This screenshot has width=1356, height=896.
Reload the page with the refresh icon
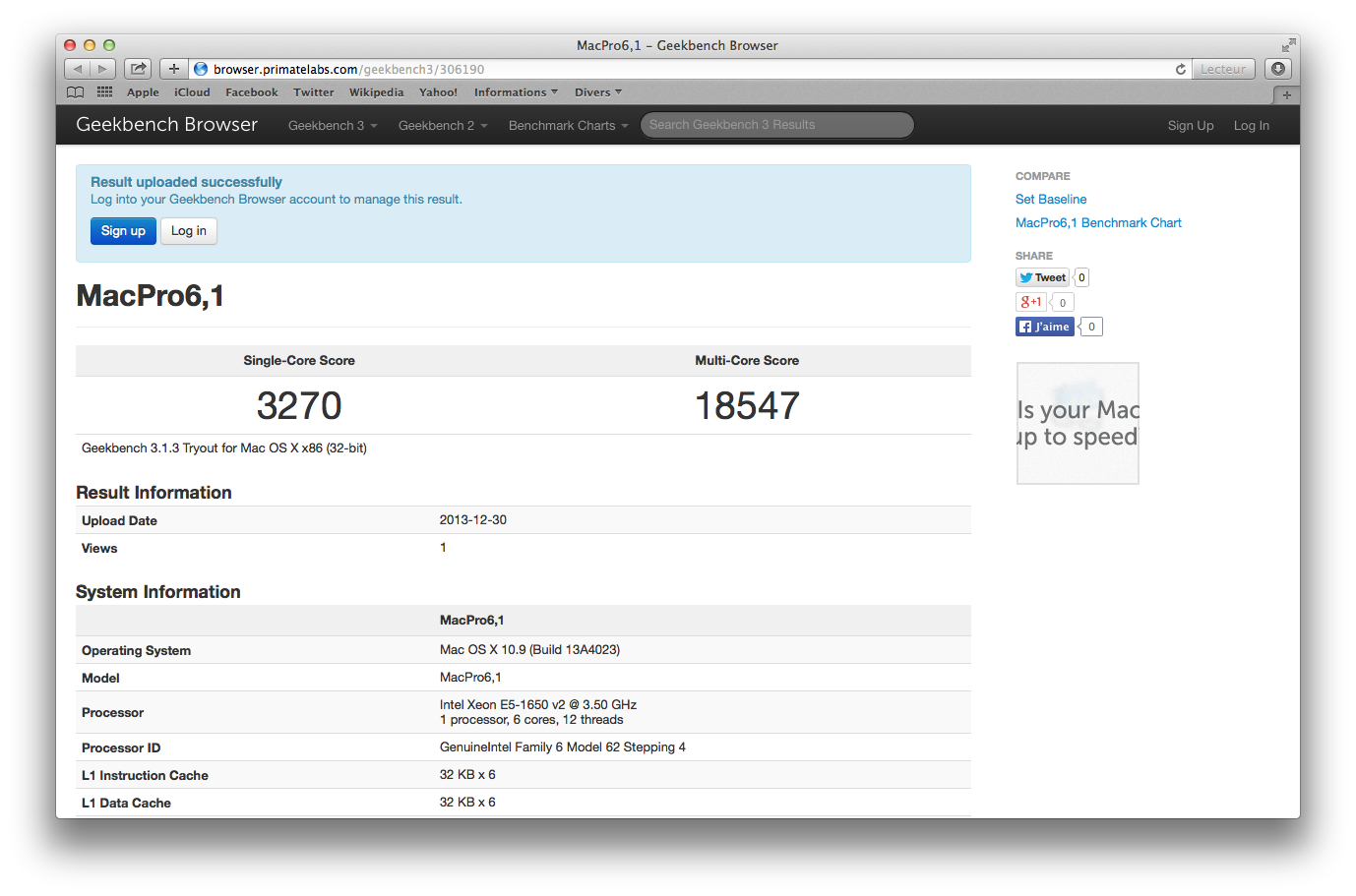click(x=1180, y=69)
